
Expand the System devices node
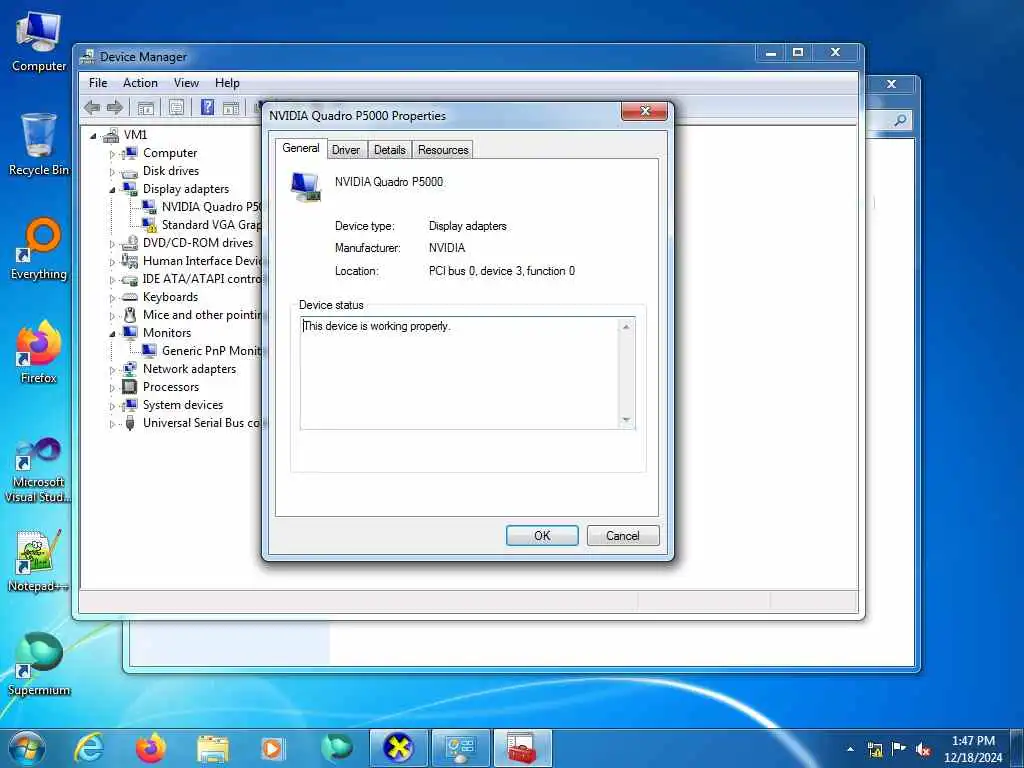(112, 406)
